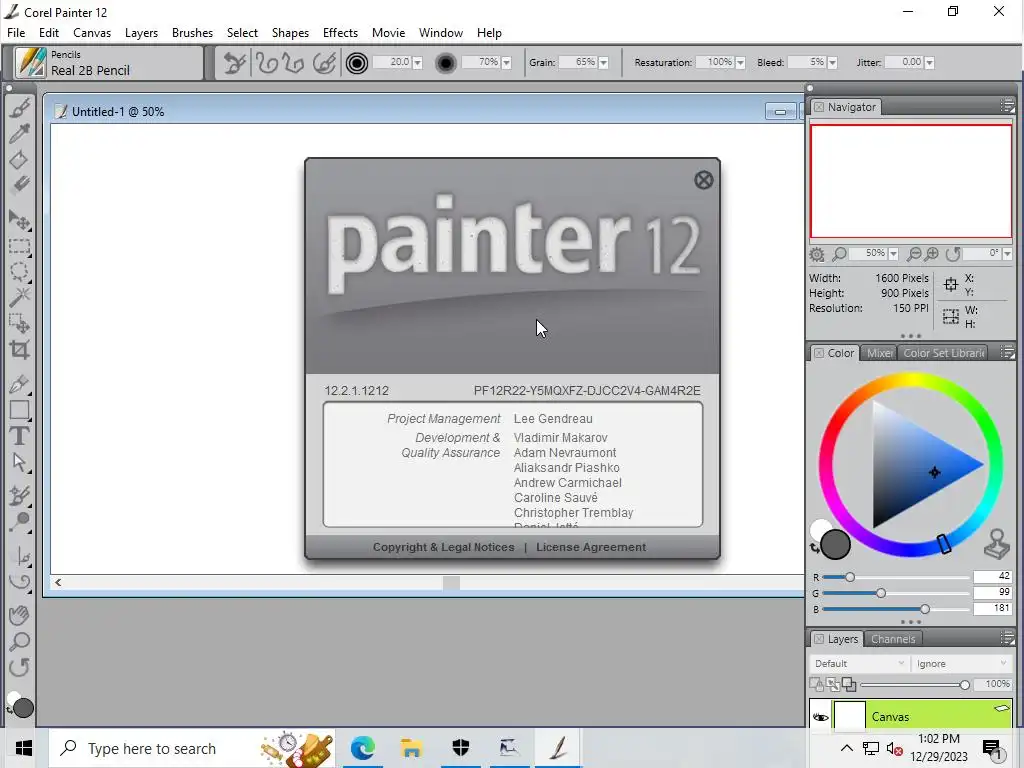The height and width of the screenshot is (768, 1024).
Task: Select the Dropper tool
Action: pyautogui.click(x=20, y=133)
